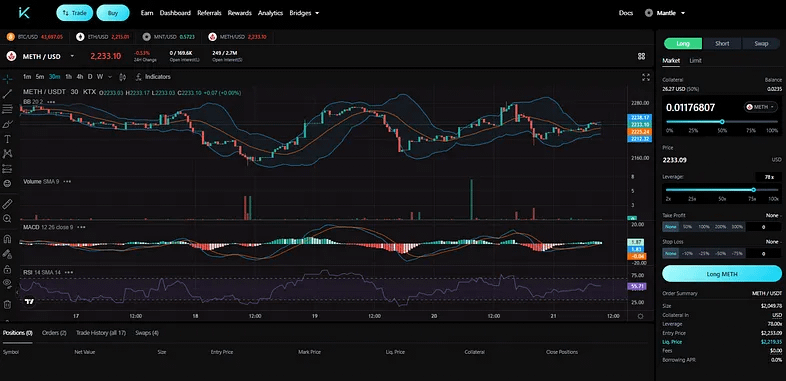Open the Fibonacci retracement tool group

pos(8,109)
